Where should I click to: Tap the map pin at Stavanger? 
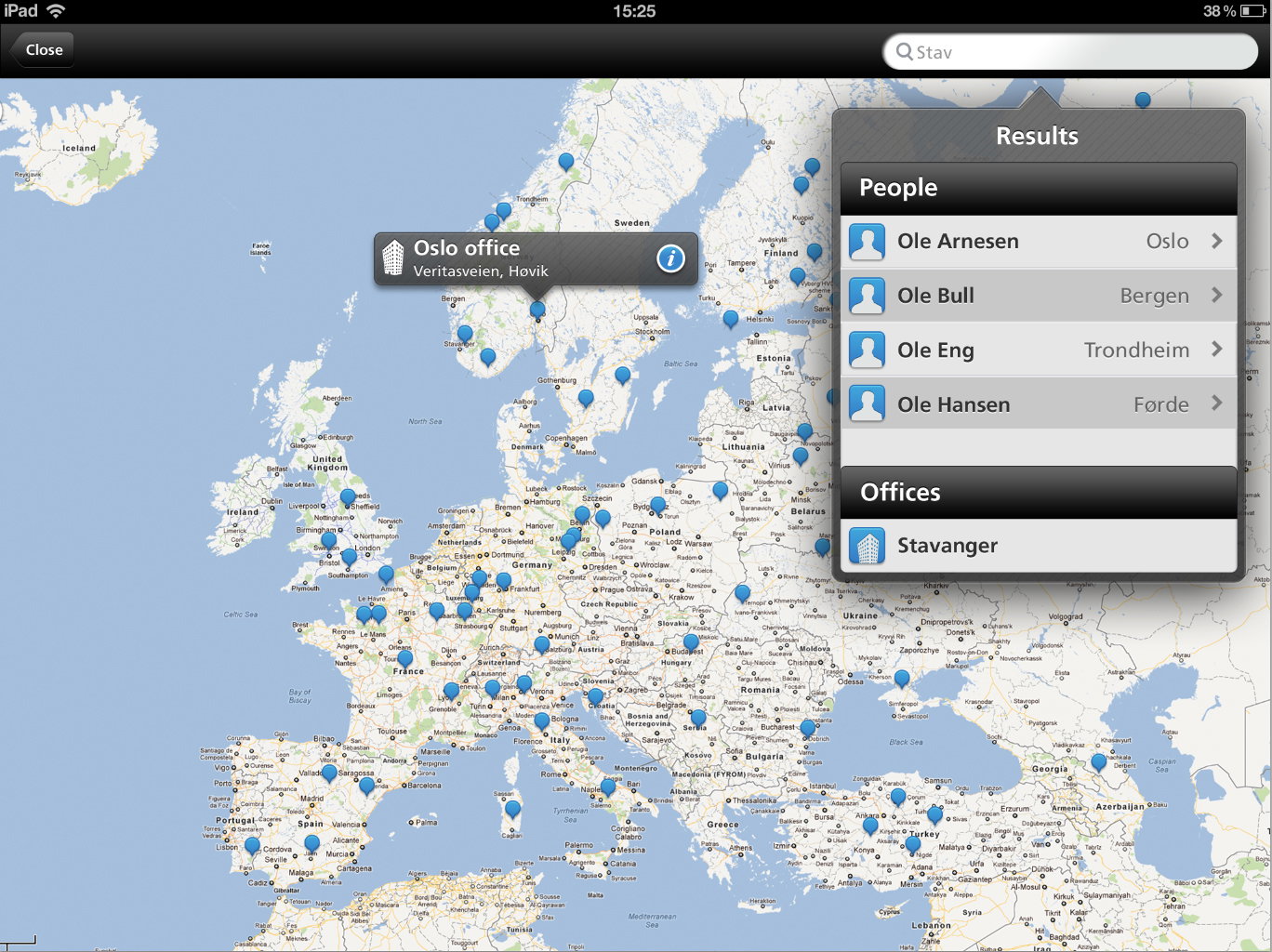tap(465, 335)
